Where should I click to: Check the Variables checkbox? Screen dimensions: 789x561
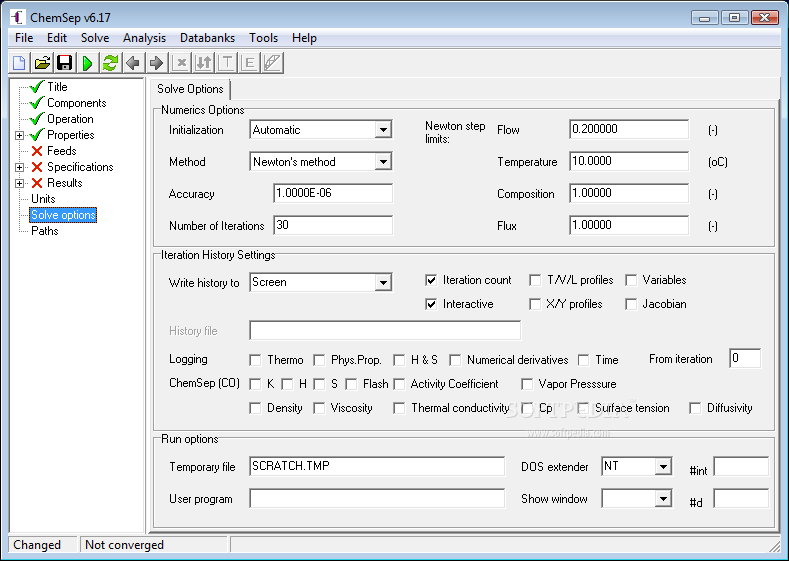(x=631, y=280)
